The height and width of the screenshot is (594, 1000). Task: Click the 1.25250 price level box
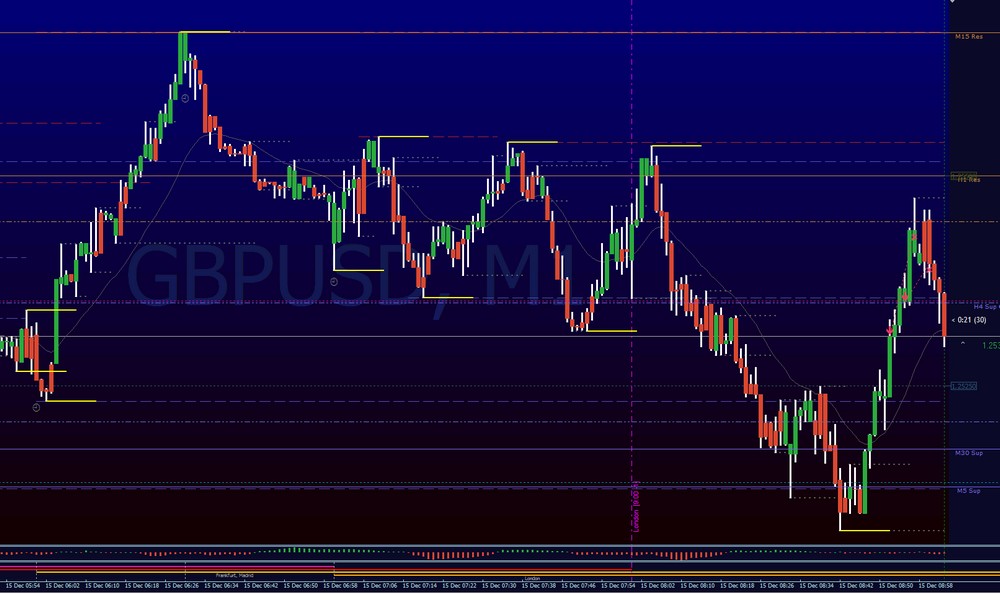pos(963,387)
